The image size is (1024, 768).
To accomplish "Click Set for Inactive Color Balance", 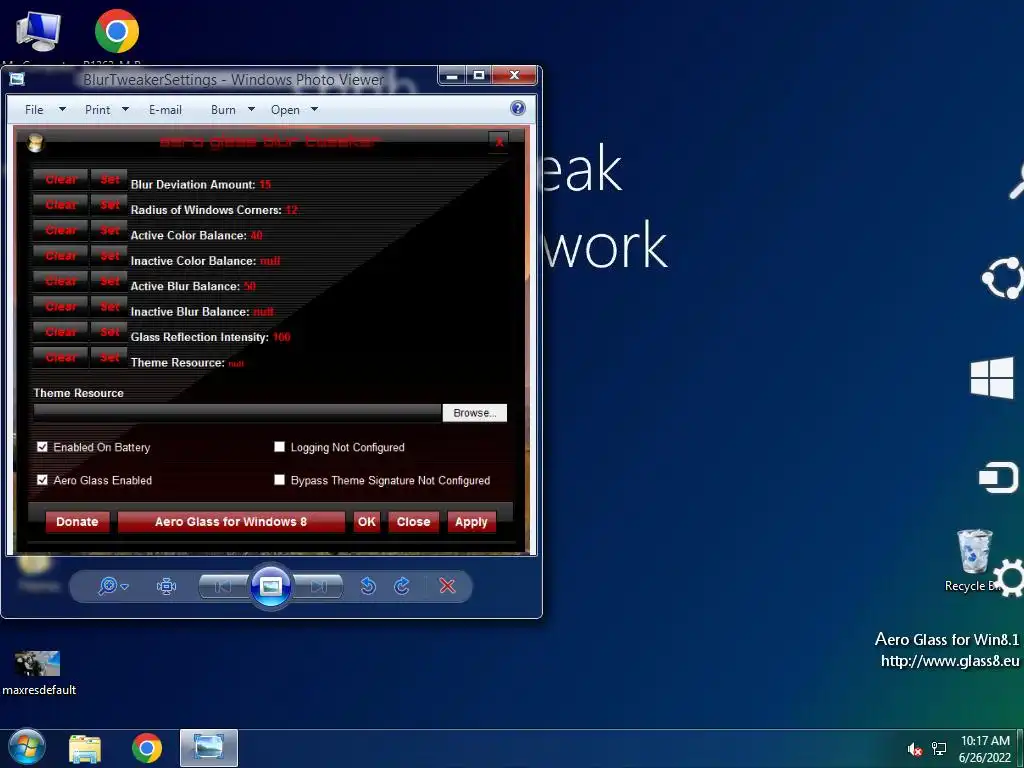I will click(x=110, y=255).
